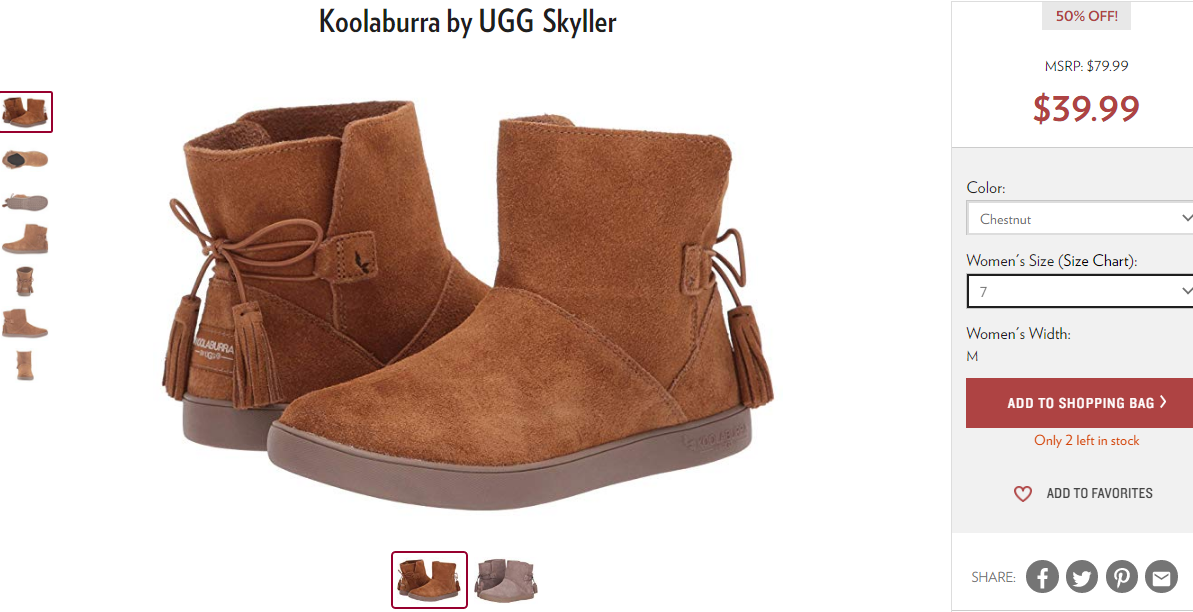Screen dimensions: 1193x612
Task: View the sixth side boot thumbnail
Action: [x=25, y=323]
